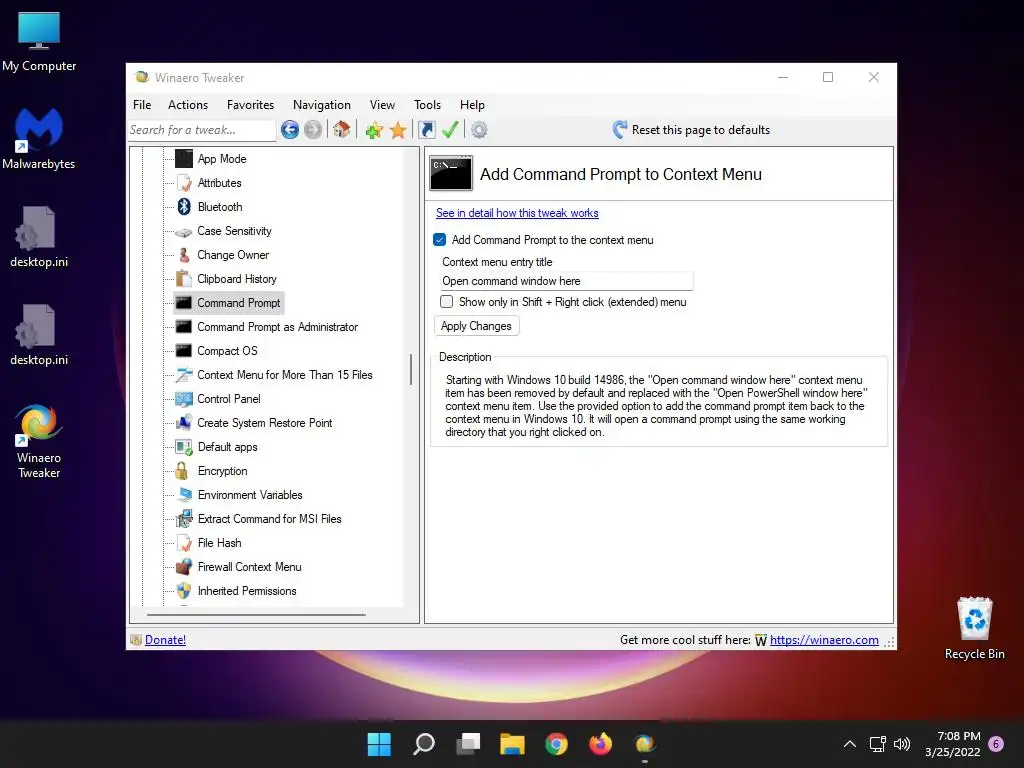1024x768 pixels.
Task: Click the Donate! link
Action: point(165,640)
